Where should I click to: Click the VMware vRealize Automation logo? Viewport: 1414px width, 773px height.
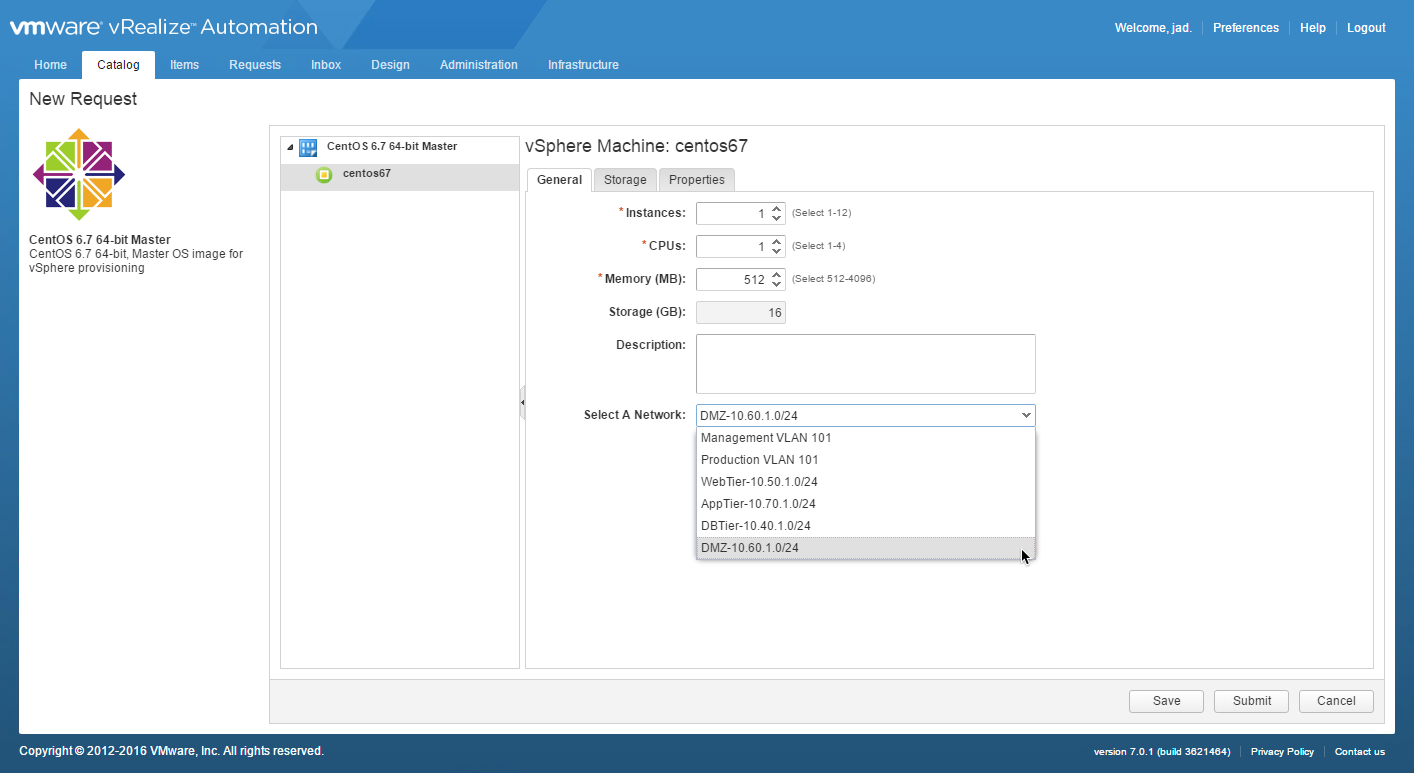164,27
